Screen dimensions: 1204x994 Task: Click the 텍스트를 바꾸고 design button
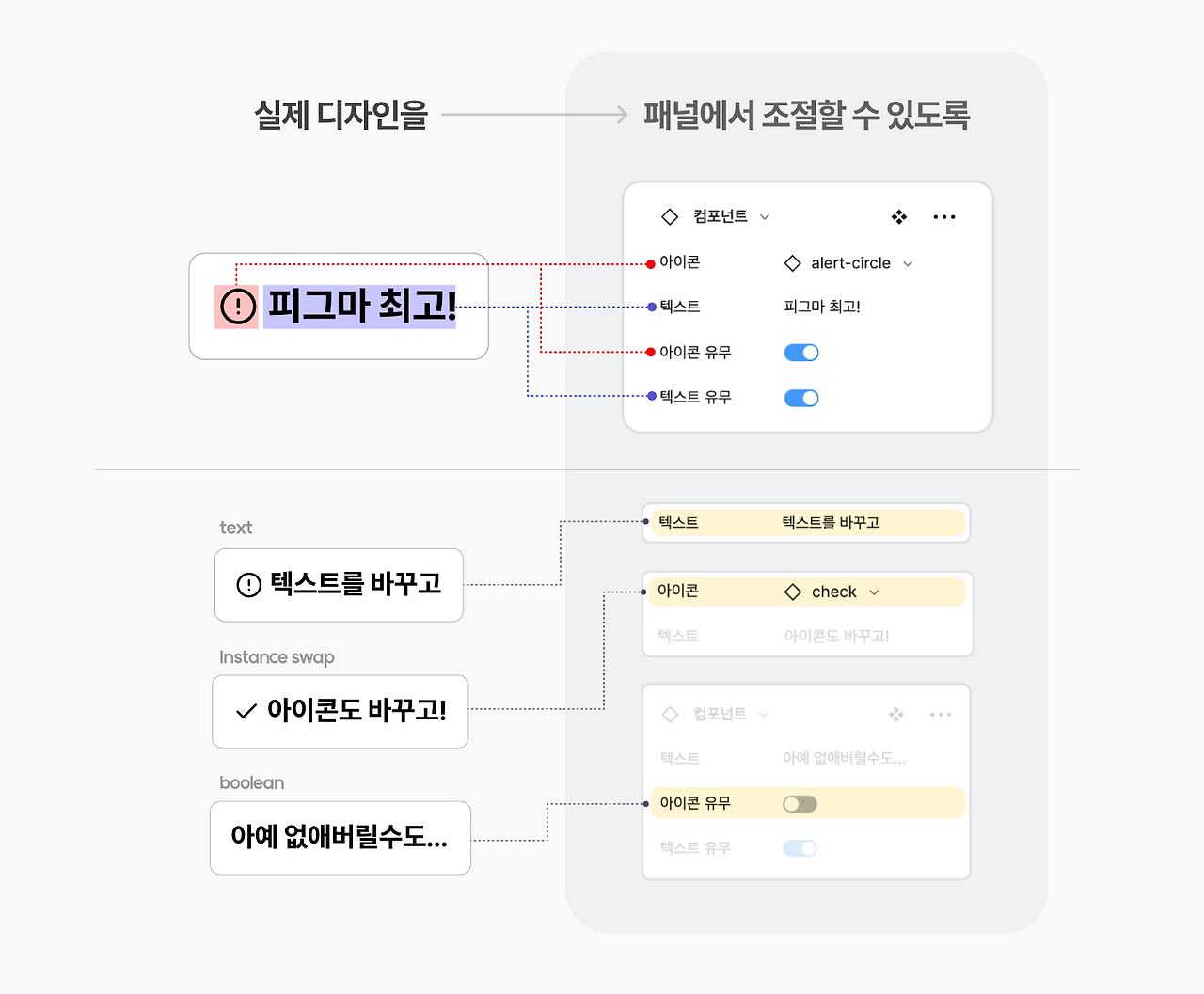tap(339, 585)
